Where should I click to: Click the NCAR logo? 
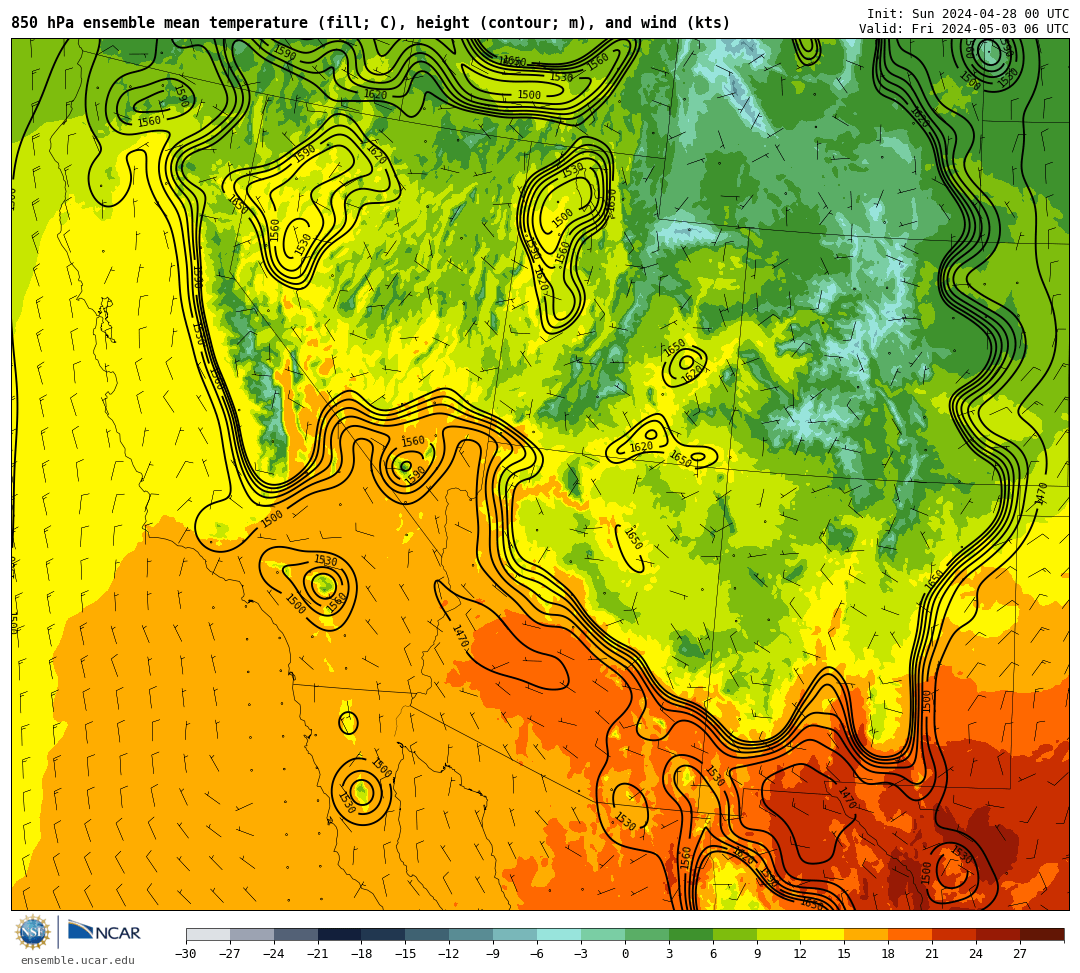[x=104, y=932]
